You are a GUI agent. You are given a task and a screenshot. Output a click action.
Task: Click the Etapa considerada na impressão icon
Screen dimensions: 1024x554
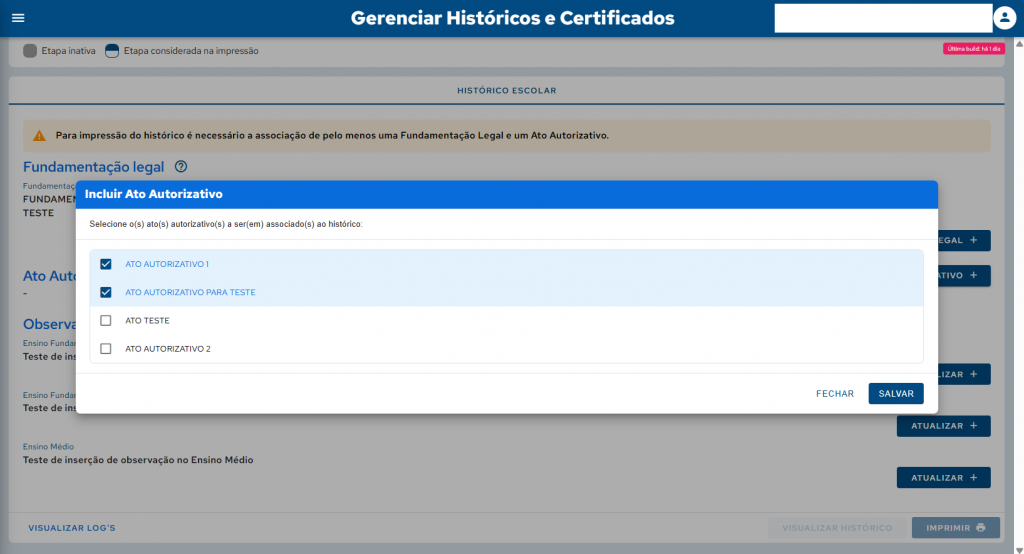(x=112, y=51)
